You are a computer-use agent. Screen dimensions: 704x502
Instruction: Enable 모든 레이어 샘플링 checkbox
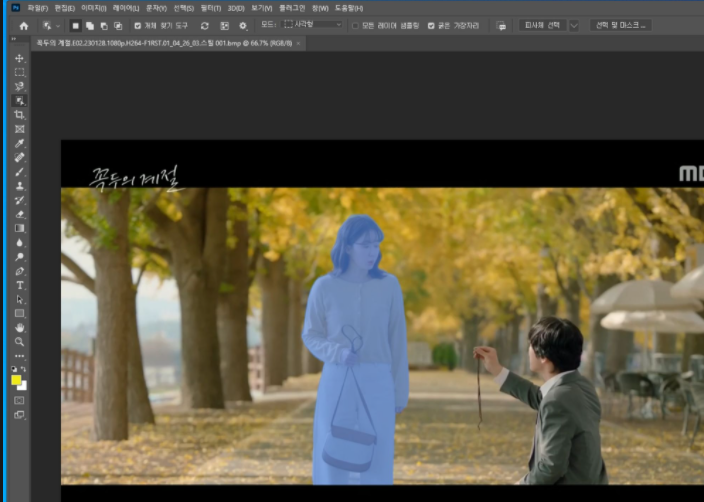355,26
